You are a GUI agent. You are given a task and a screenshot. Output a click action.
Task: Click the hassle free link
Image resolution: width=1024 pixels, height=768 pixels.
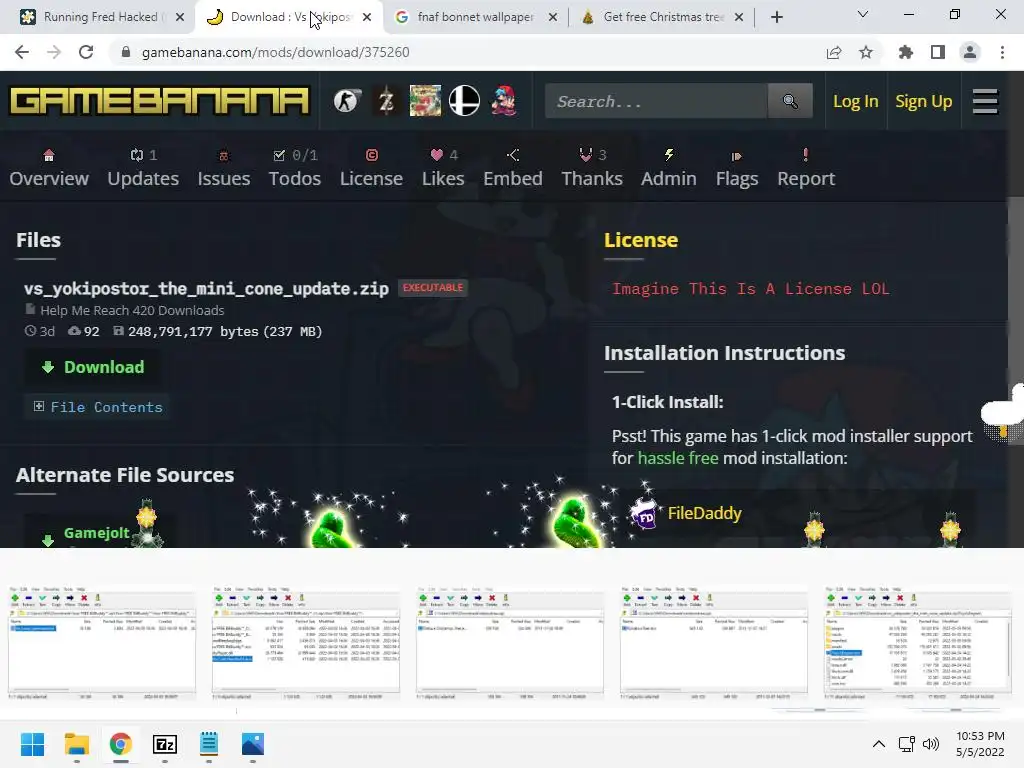(x=677, y=458)
